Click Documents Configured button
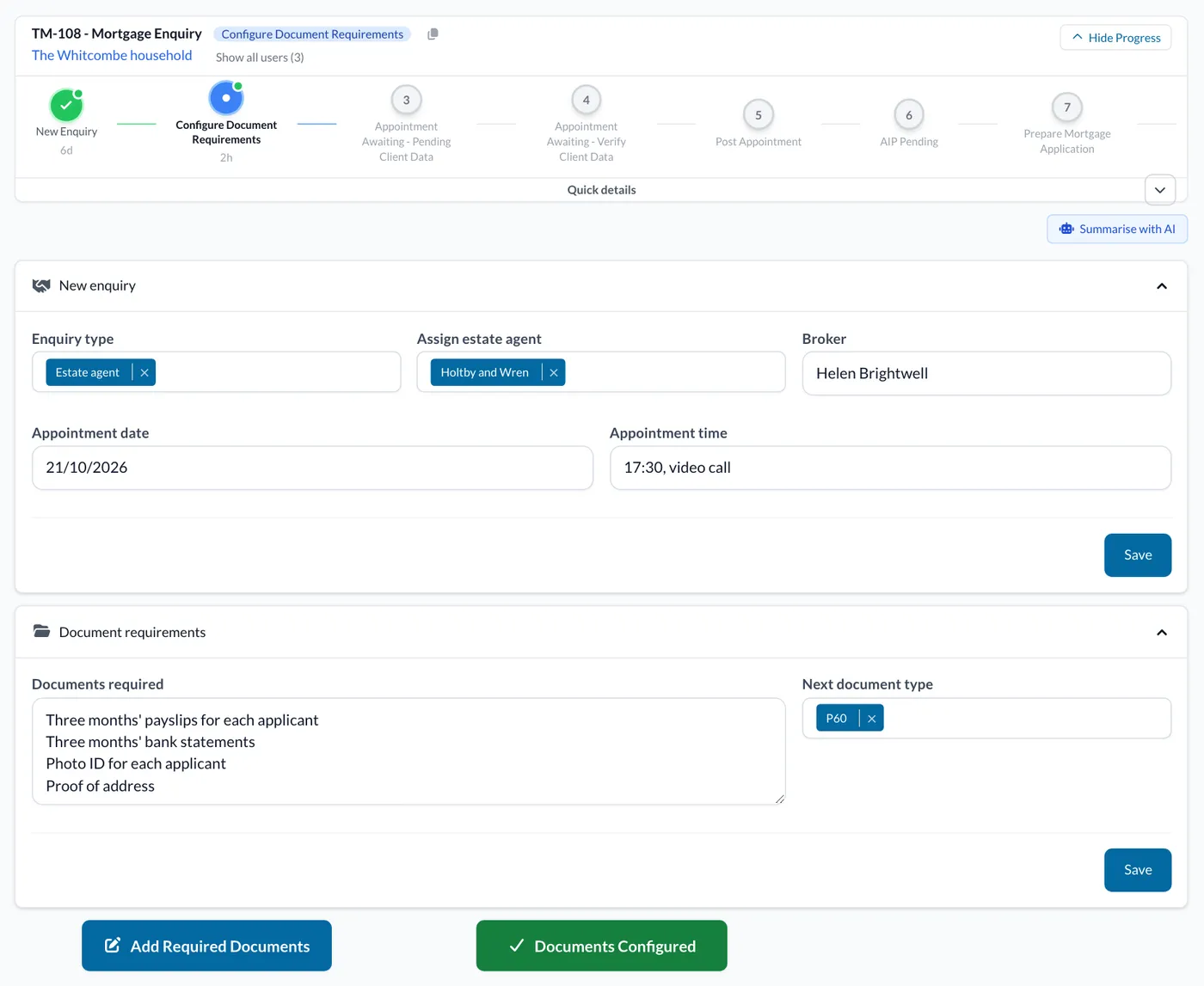 click(x=602, y=946)
